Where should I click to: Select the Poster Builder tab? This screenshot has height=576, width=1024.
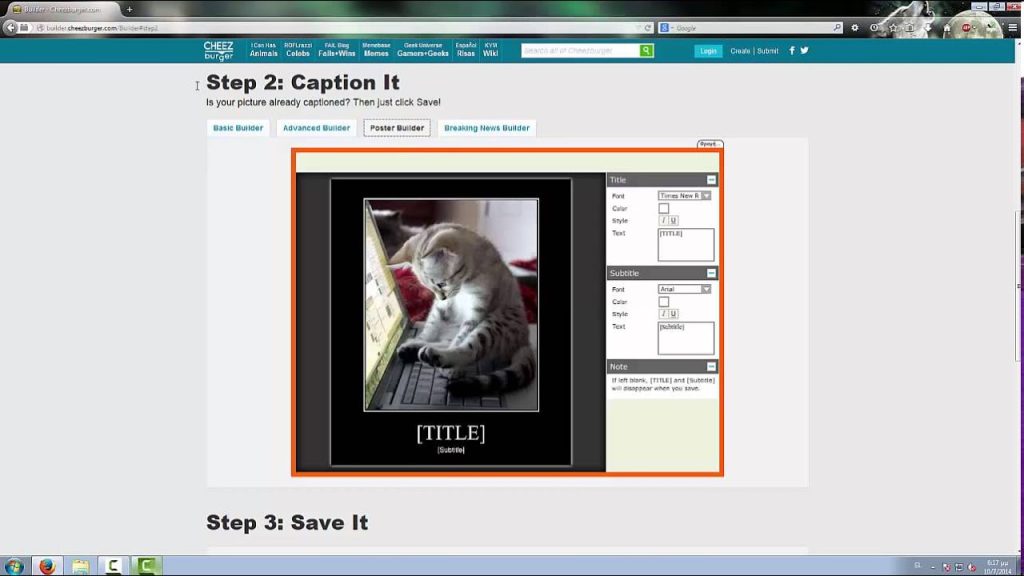click(x=397, y=128)
